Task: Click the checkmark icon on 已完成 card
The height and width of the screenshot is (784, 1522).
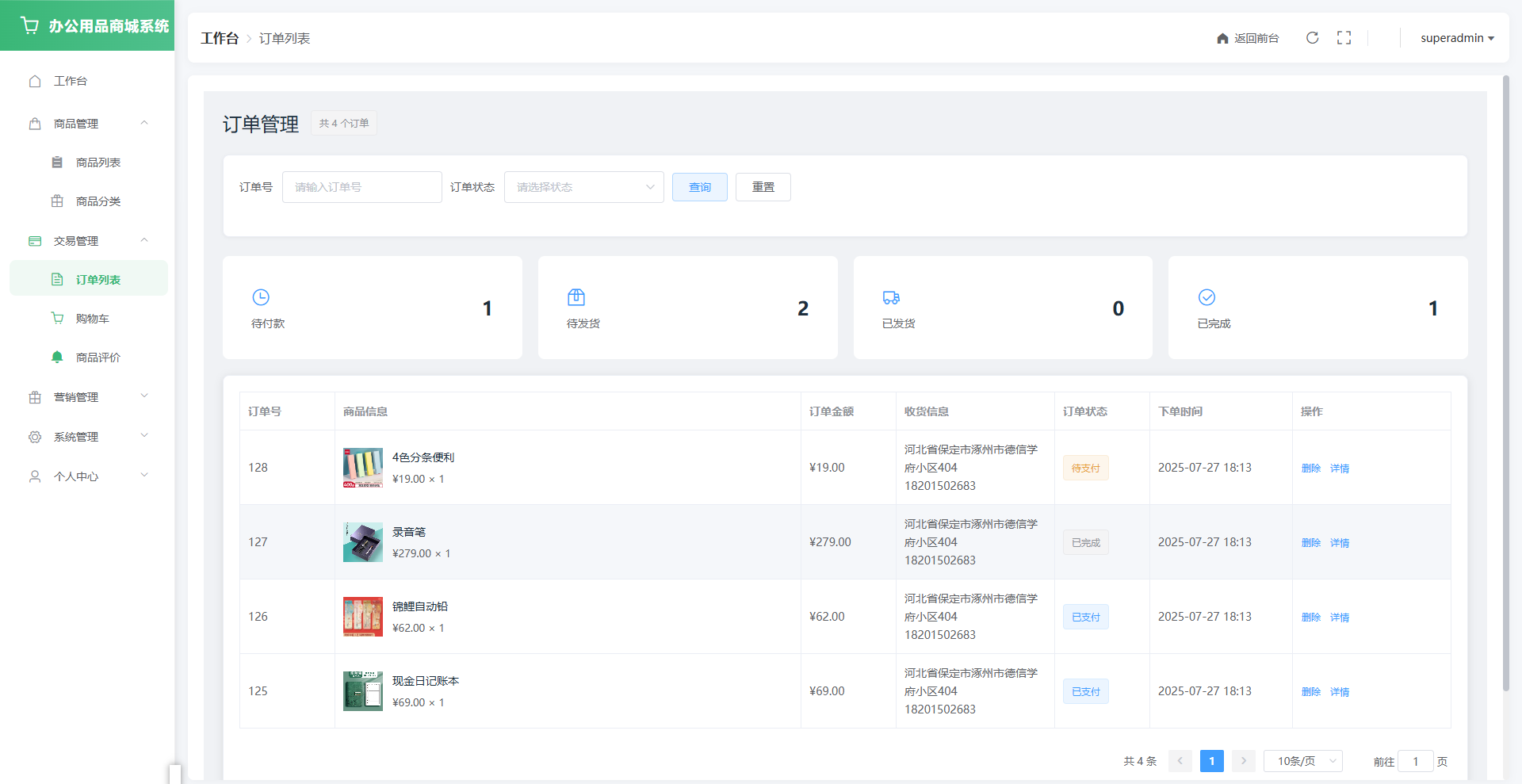Action: (x=1207, y=297)
